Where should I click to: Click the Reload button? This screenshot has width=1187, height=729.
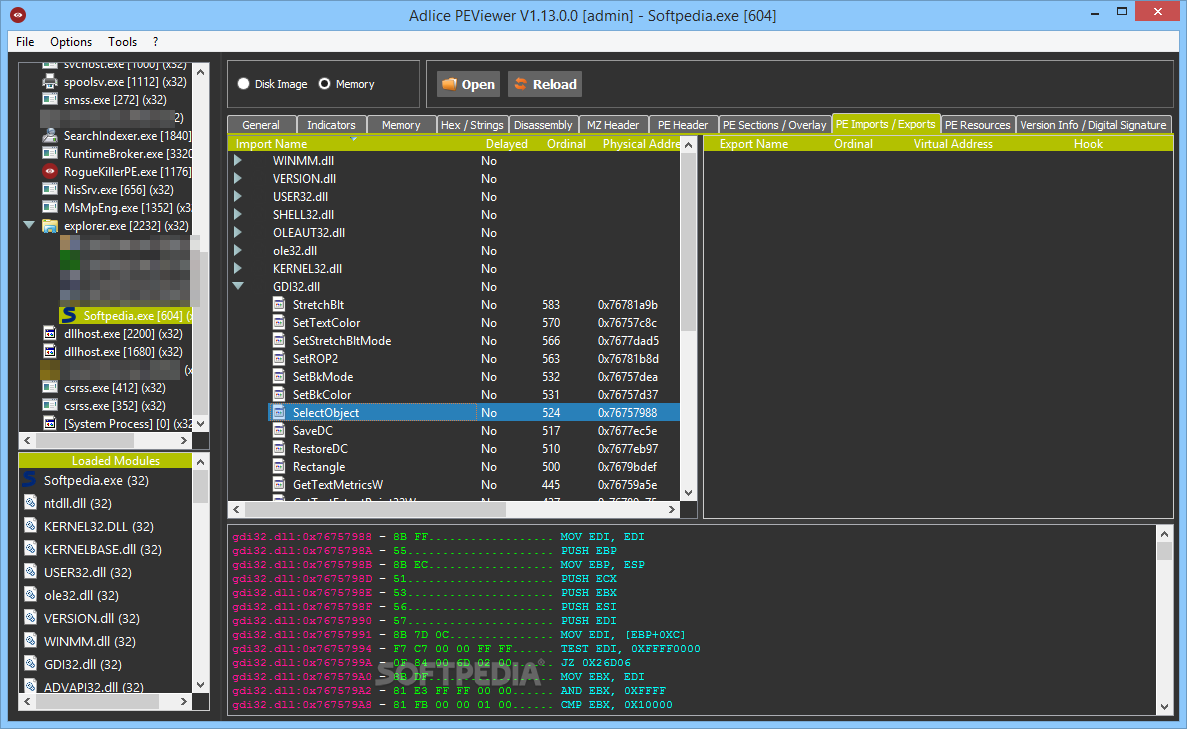pyautogui.click(x=546, y=84)
